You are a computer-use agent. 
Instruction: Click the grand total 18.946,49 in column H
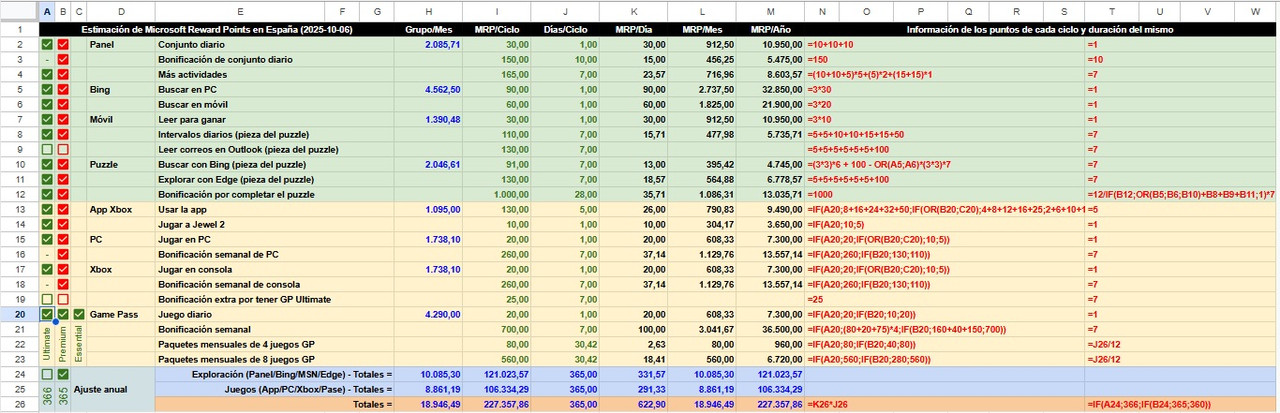click(428, 405)
